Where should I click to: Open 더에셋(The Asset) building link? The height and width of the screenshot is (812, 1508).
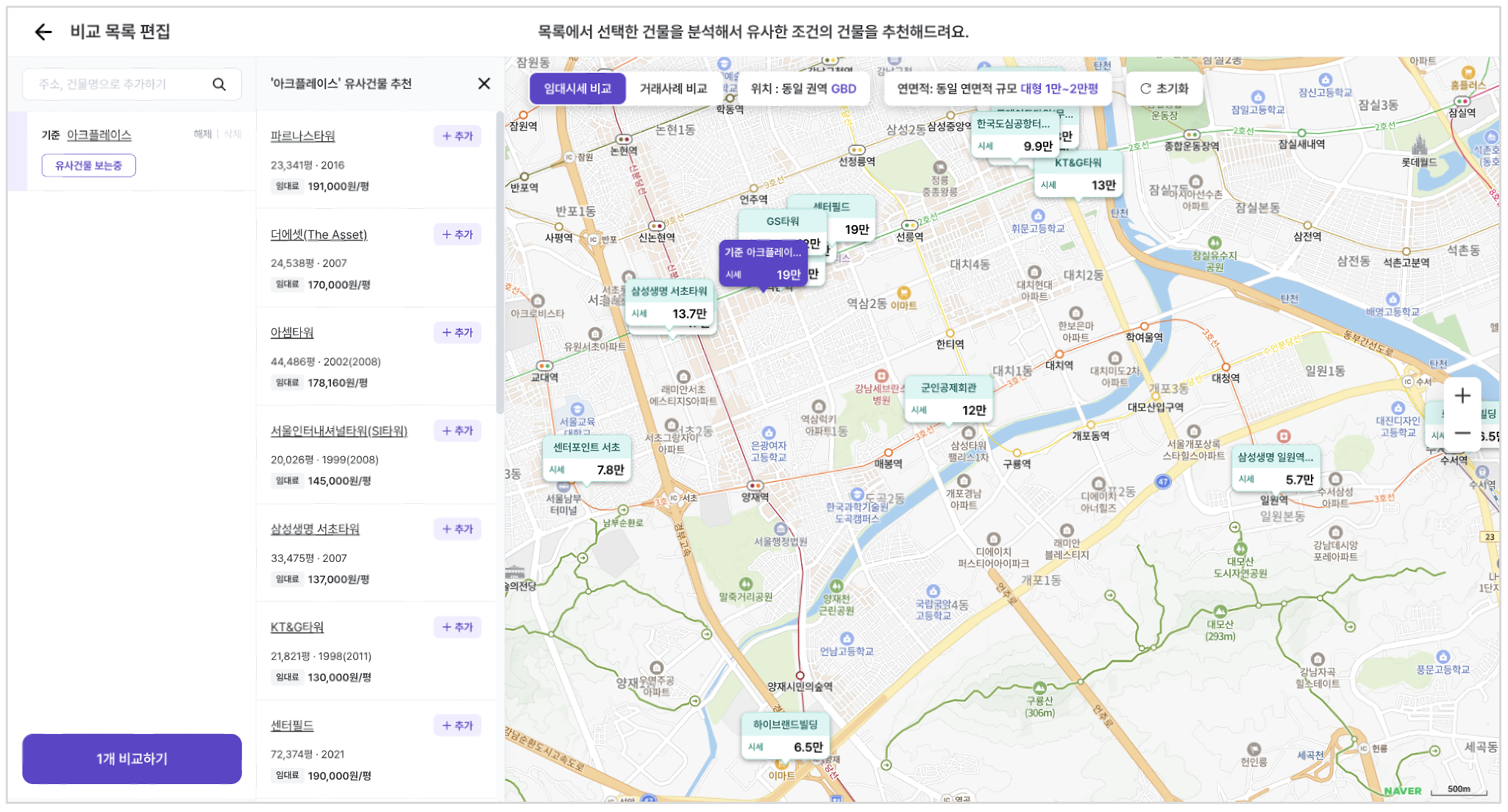tap(319, 235)
